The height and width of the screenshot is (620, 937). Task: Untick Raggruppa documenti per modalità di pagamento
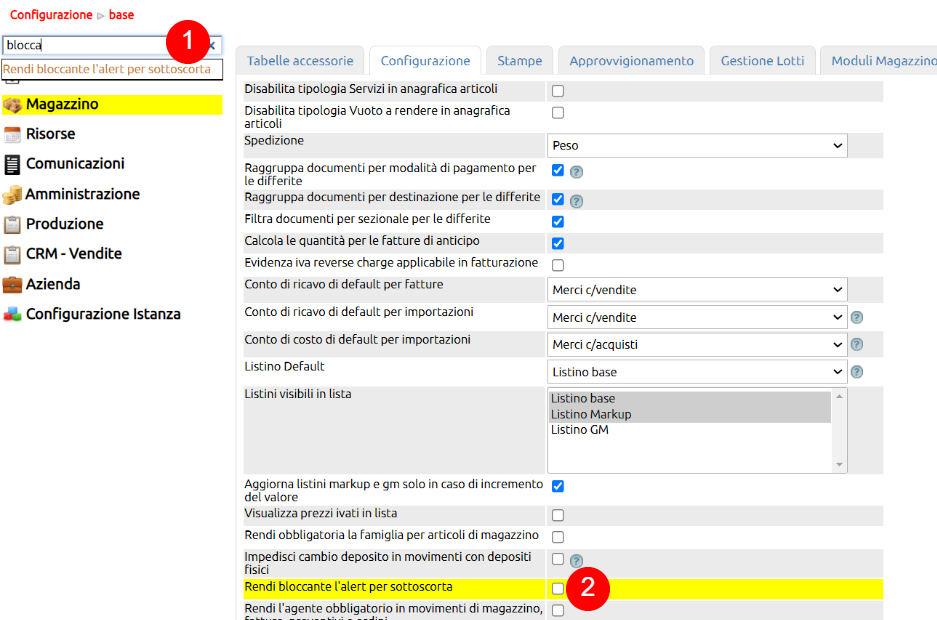(558, 170)
